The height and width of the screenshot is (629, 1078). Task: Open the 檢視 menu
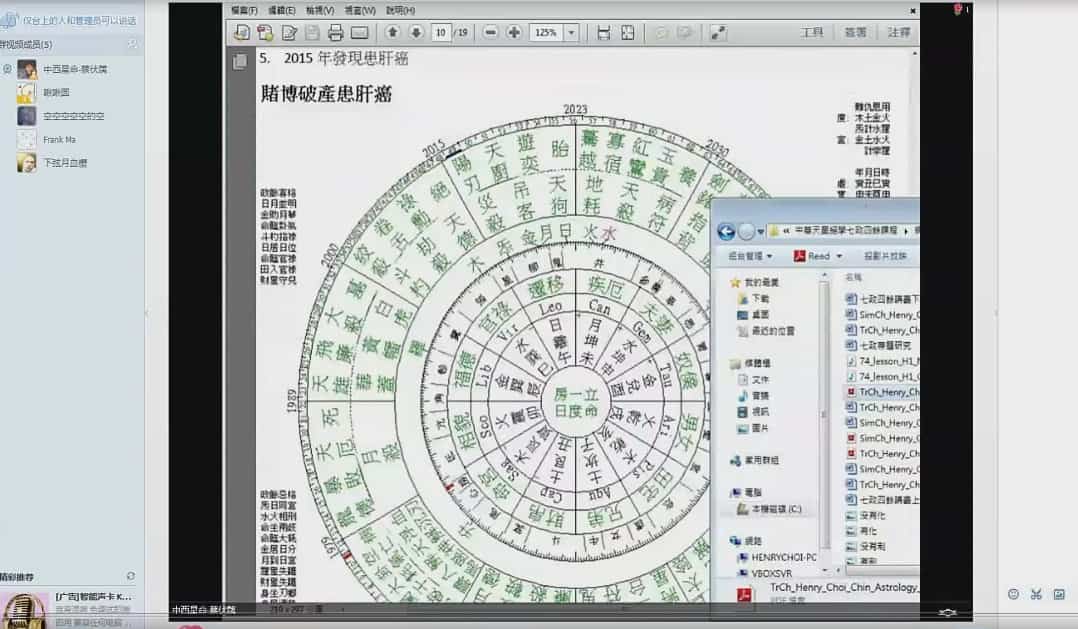point(320,10)
